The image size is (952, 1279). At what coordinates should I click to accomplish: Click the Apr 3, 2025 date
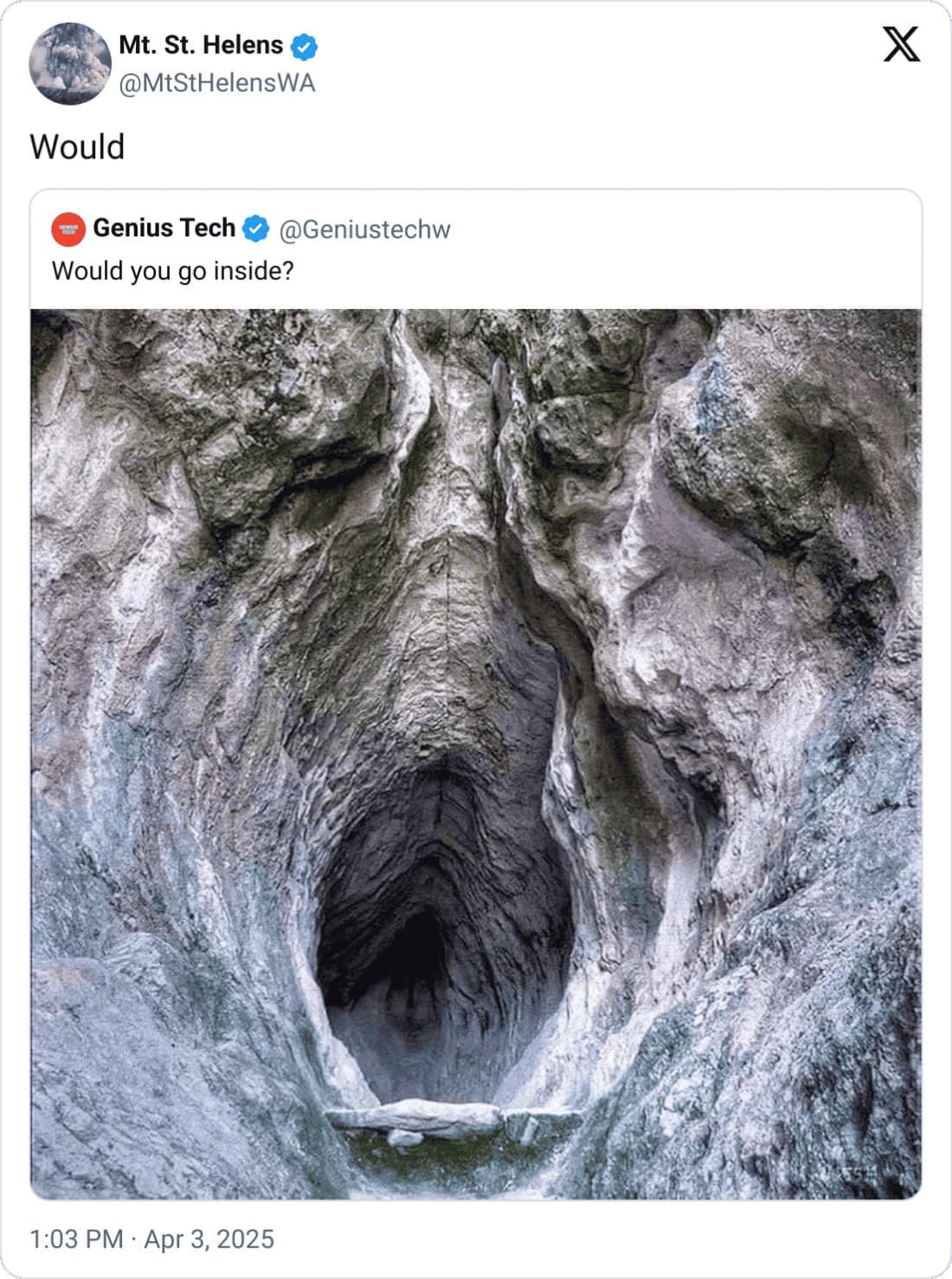point(209,1239)
